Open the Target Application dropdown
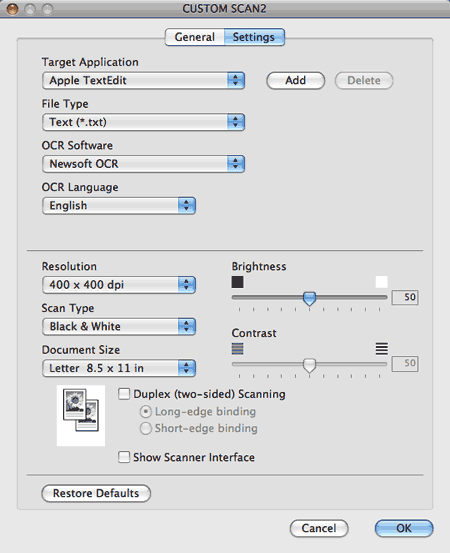Screen dimensions: 450x553 click(143, 80)
